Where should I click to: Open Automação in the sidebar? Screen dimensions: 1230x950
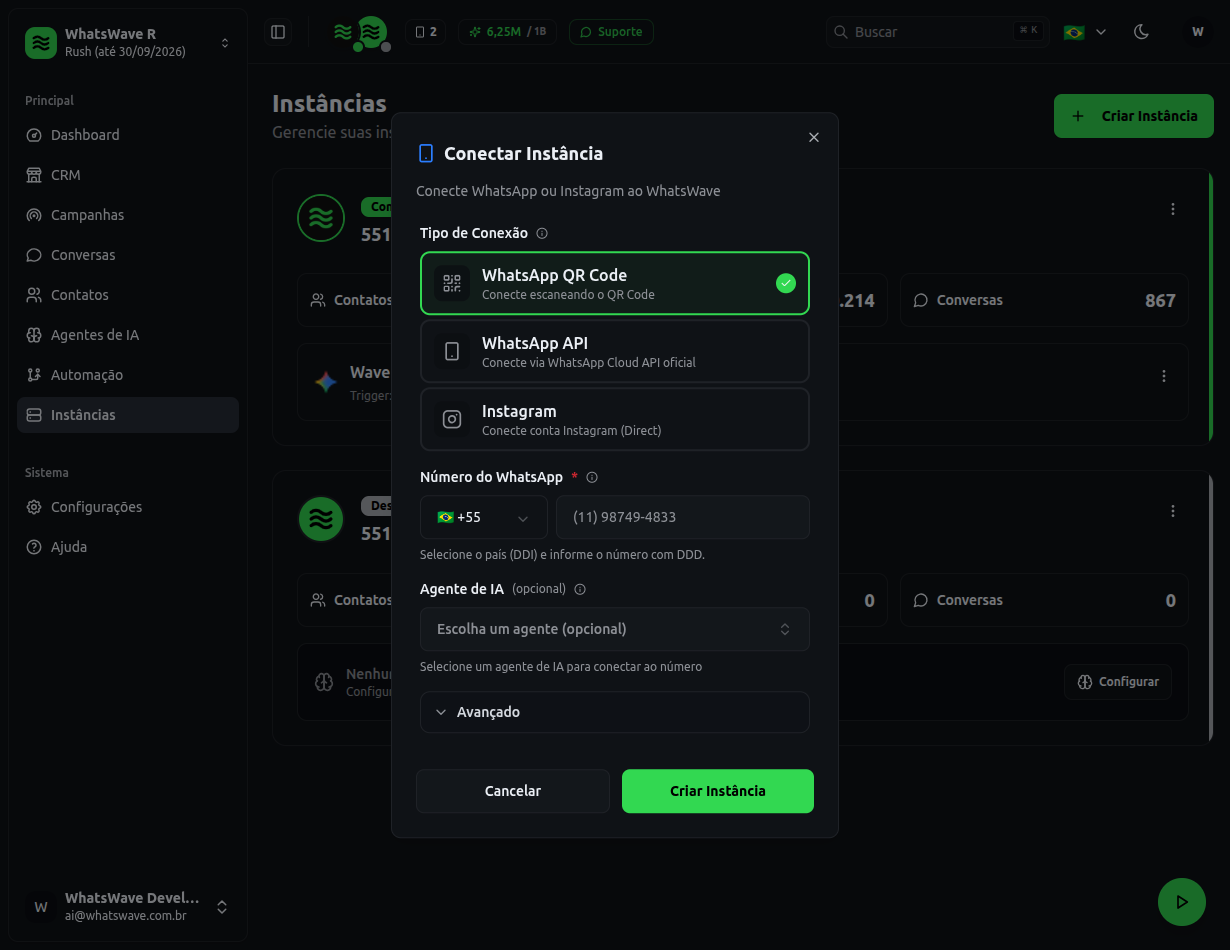tap(128, 375)
